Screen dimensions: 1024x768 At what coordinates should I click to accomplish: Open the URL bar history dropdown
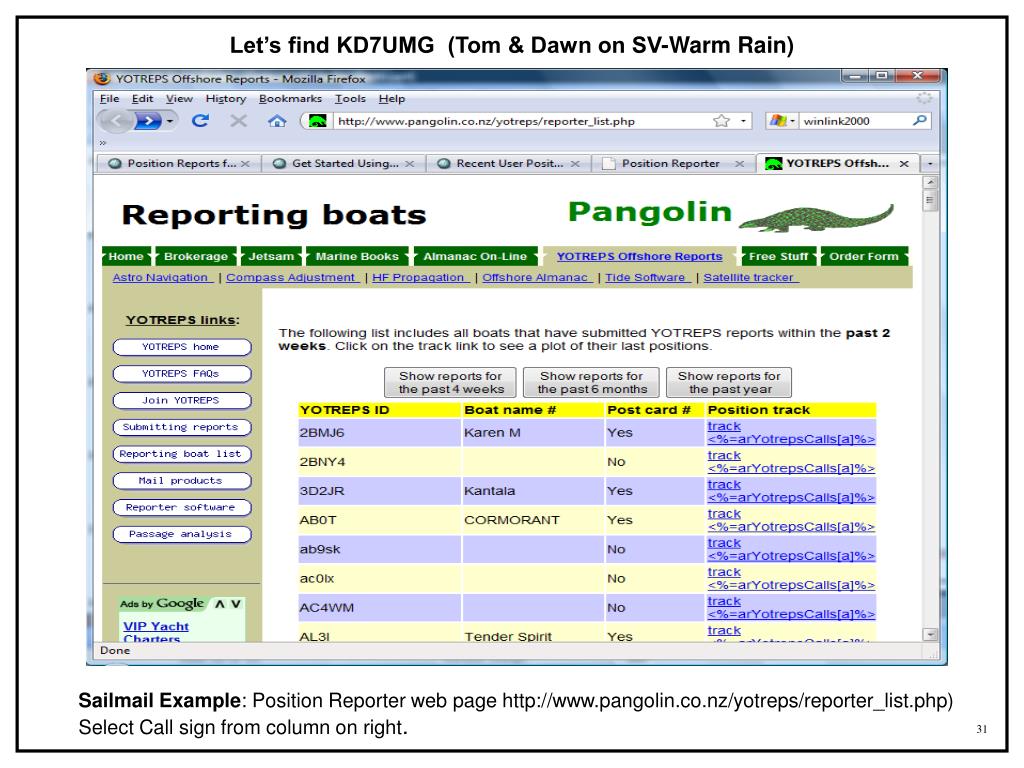pyautogui.click(x=743, y=121)
